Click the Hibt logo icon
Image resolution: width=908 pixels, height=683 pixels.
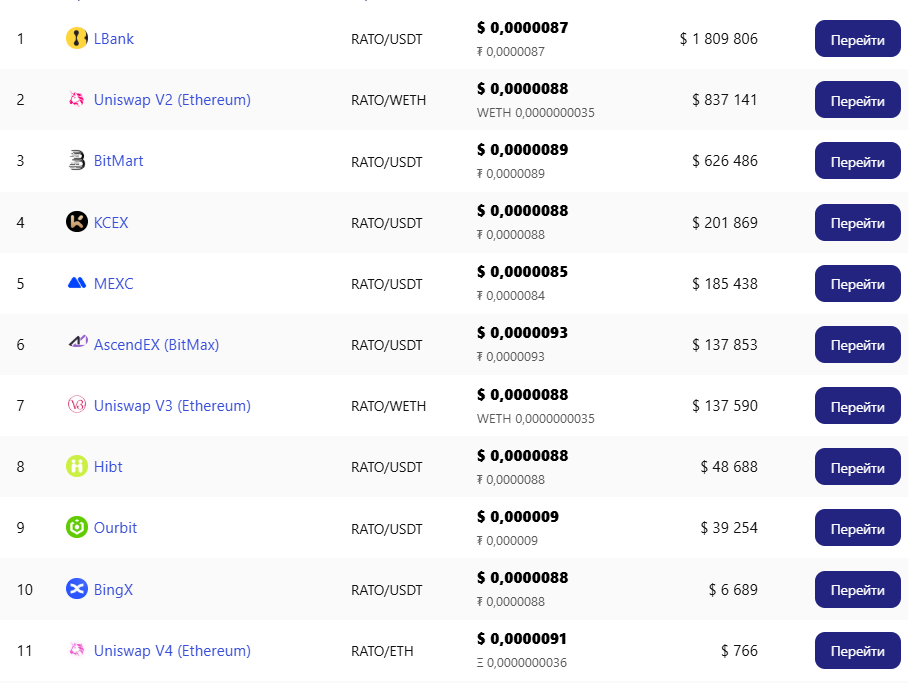pyautogui.click(x=77, y=467)
